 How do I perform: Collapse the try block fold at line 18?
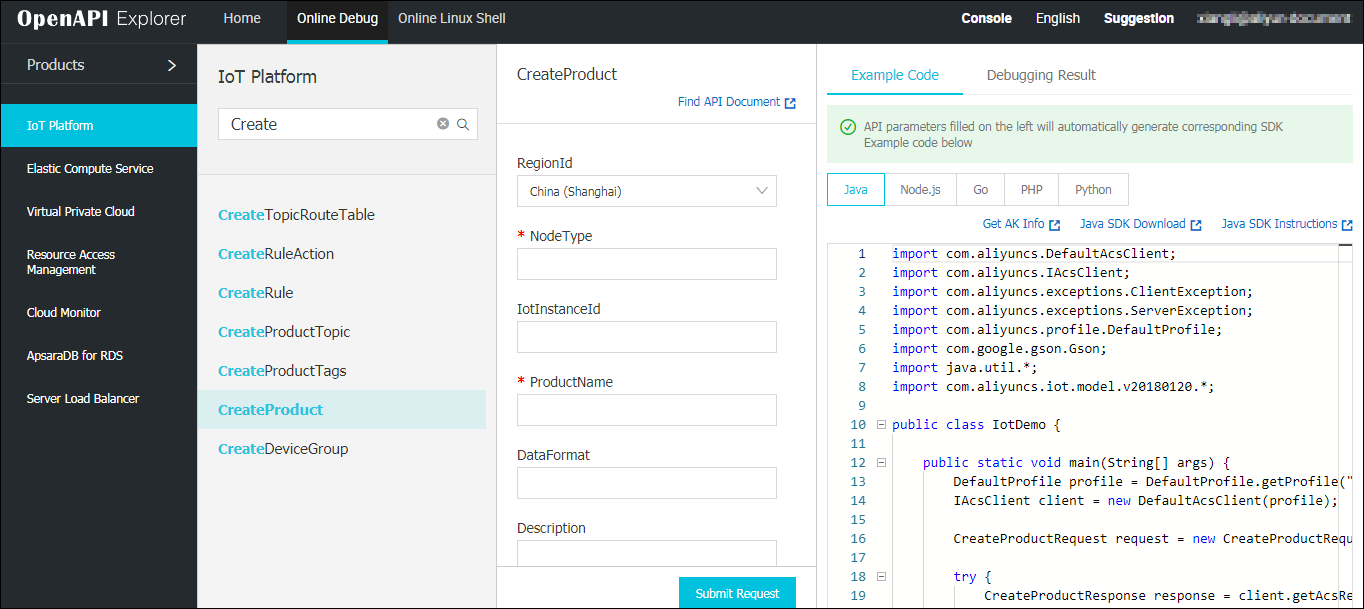click(881, 577)
